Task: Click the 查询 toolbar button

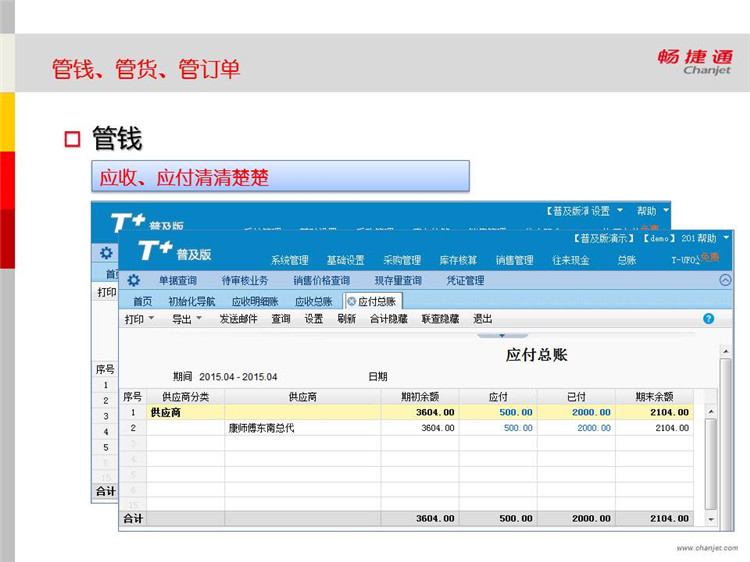Action: tap(281, 319)
